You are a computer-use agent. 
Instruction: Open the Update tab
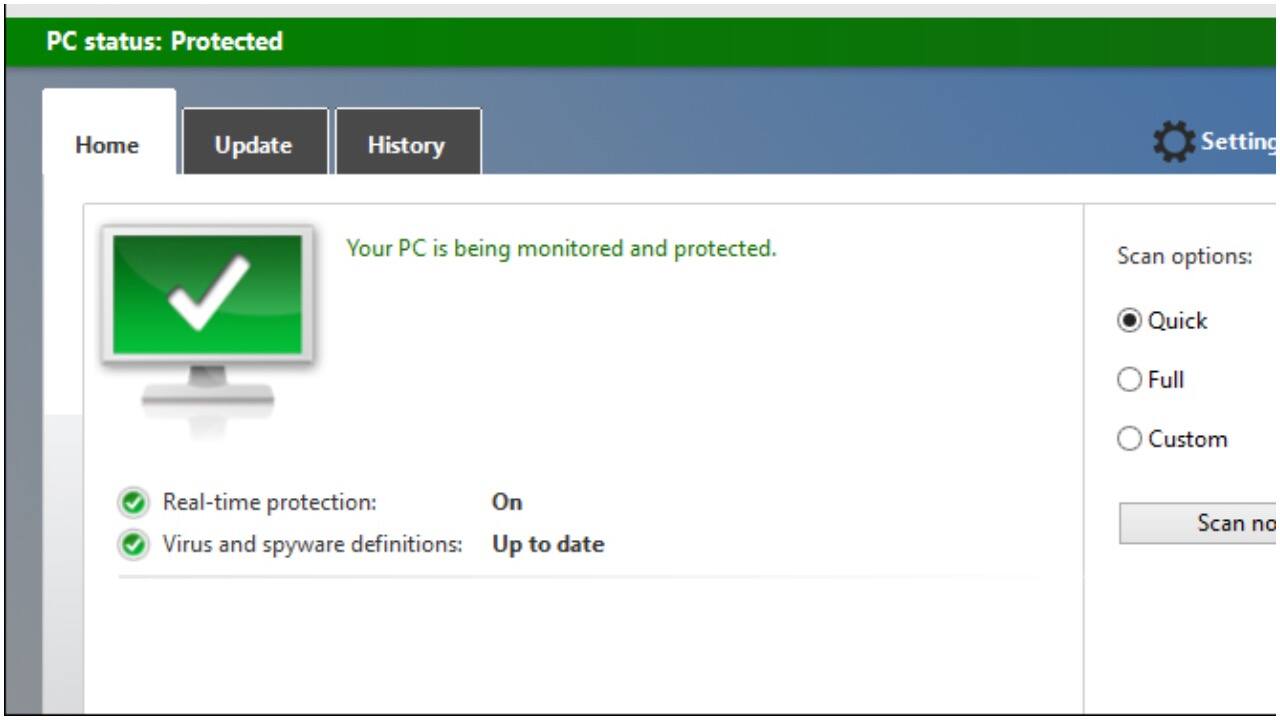pos(254,145)
